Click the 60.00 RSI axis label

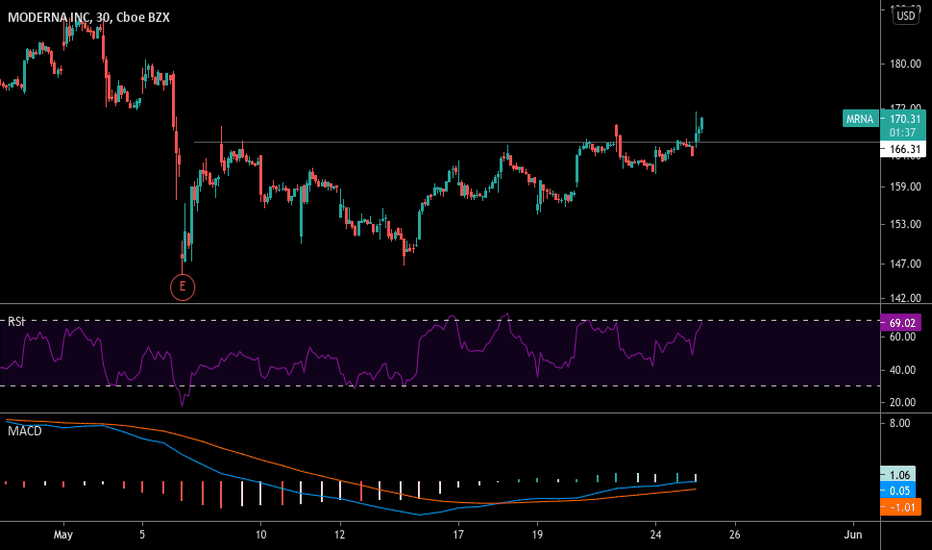click(x=902, y=337)
